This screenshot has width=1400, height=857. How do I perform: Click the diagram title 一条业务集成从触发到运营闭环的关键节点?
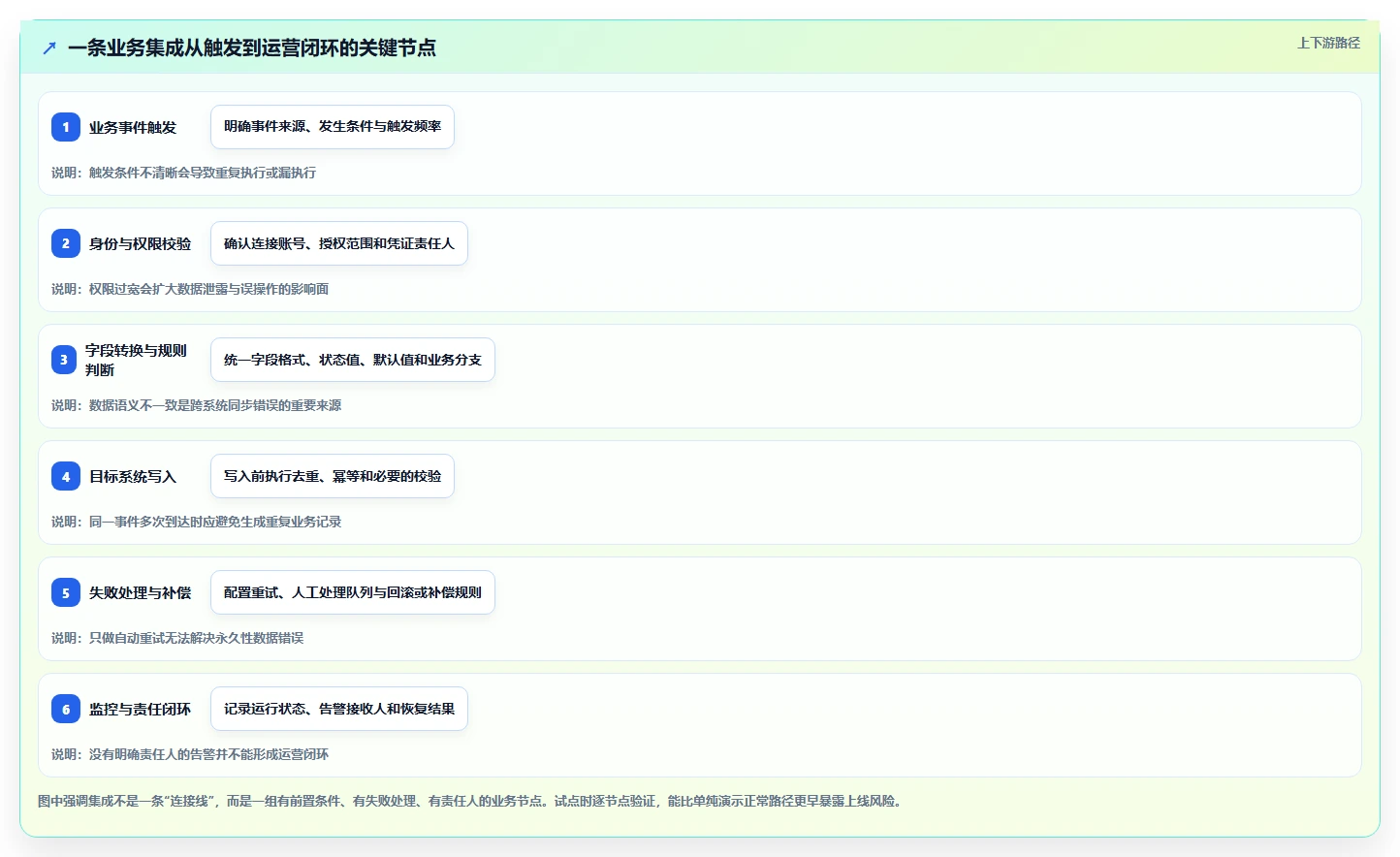(252, 48)
